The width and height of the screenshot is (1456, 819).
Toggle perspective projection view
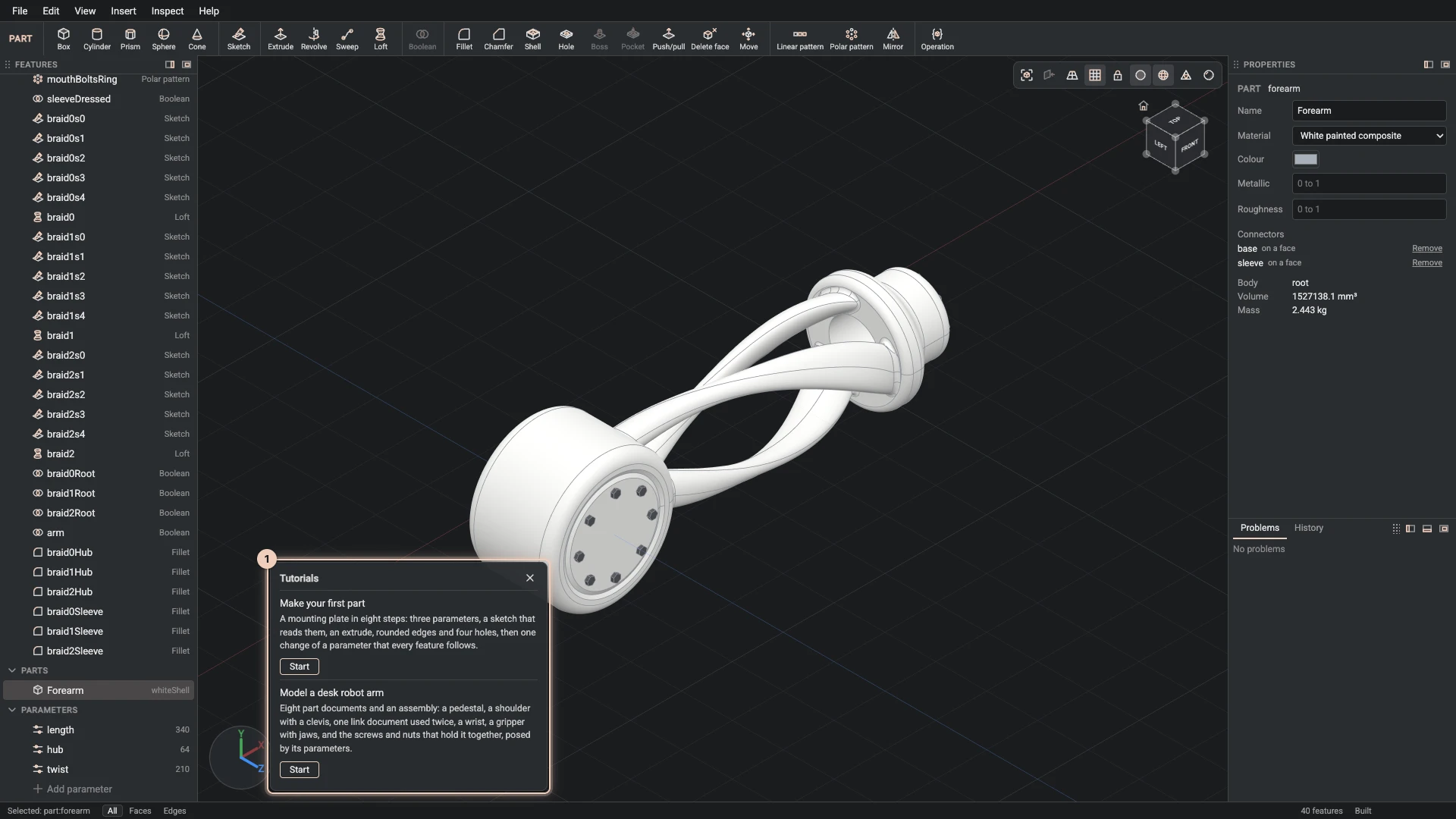1072,75
